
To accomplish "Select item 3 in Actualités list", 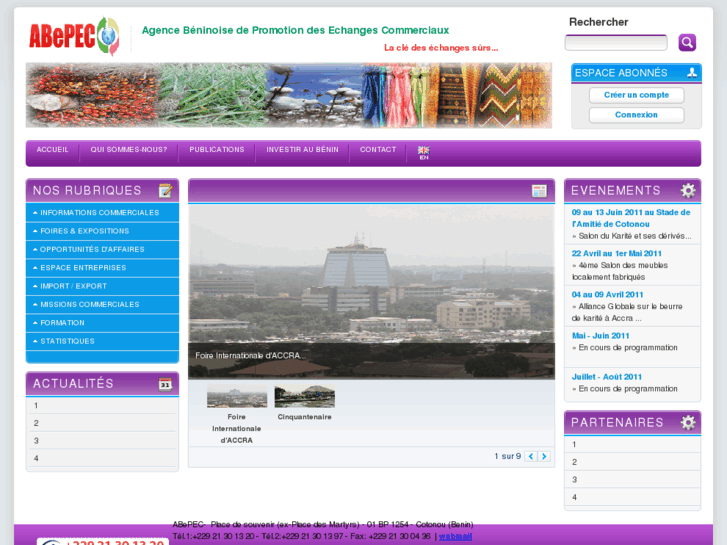I will [102, 441].
